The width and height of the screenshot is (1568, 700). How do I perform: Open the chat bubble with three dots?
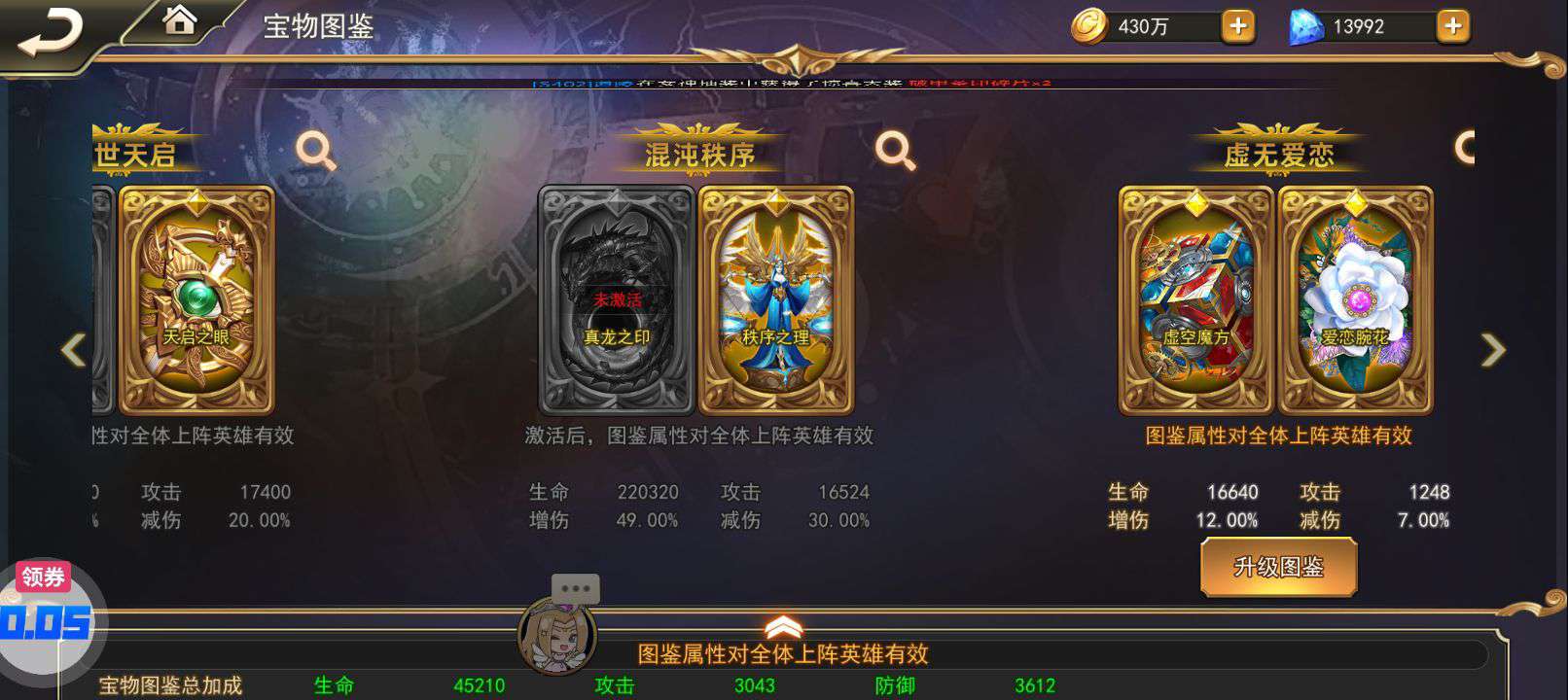click(575, 588)
